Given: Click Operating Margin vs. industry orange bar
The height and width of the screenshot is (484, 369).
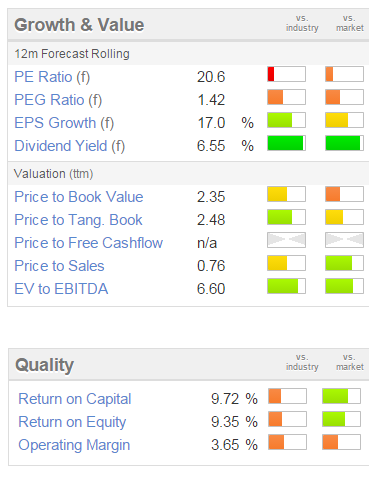Looking at the screenshot, I should pos(287,442).
